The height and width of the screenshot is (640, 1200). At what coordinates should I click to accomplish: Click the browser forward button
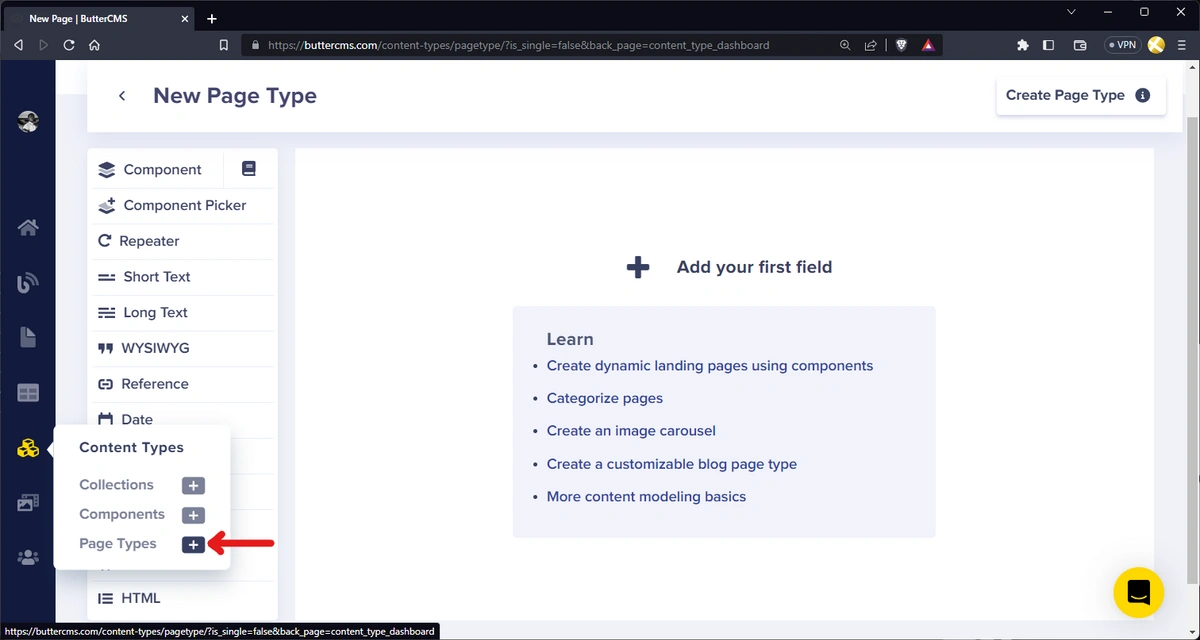point(43,45)
